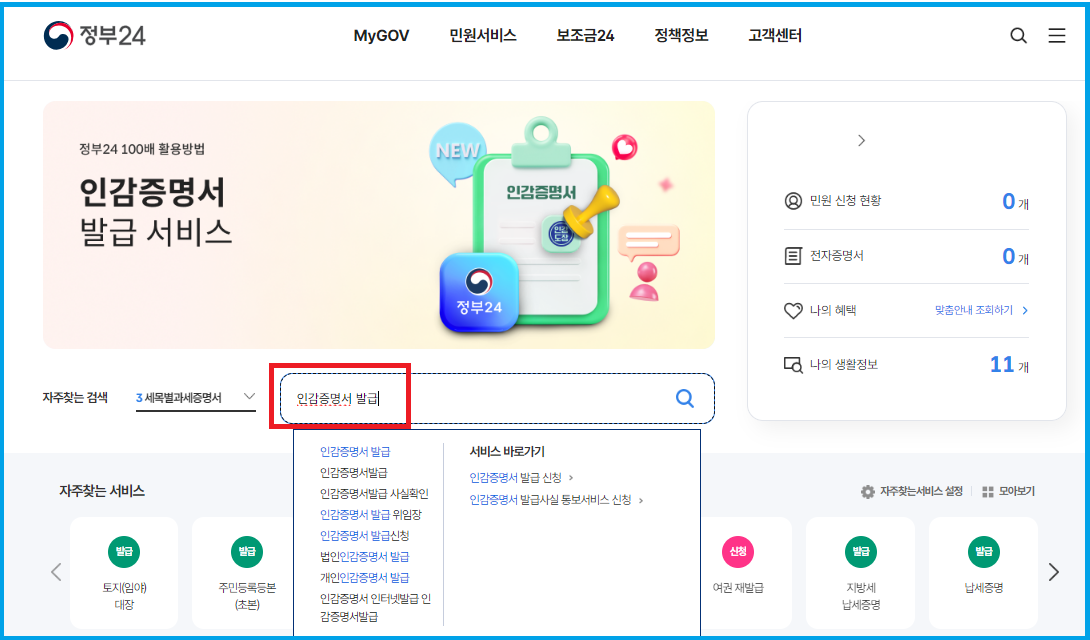Open the 보조금24 menu
1090x640 pixels.
pyautogui.click(x=585, y=35)
